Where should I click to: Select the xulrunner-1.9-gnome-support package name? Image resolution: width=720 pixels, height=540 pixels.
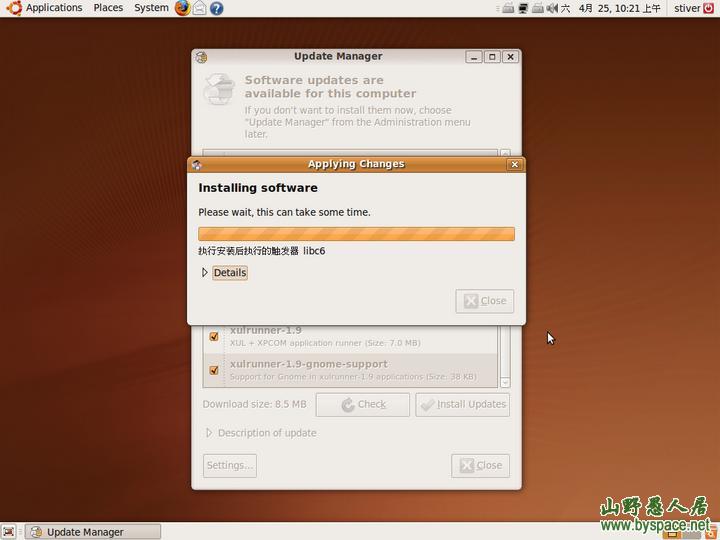(x=309, y=364)
